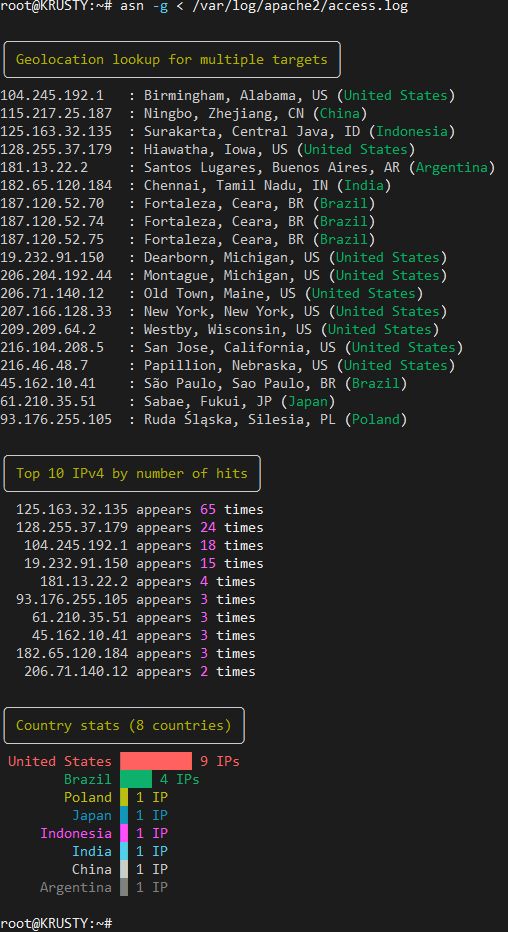Click 'Santos Lugares, Buenos Aires, AR' text
508x932 pixels.
(272, 168)
